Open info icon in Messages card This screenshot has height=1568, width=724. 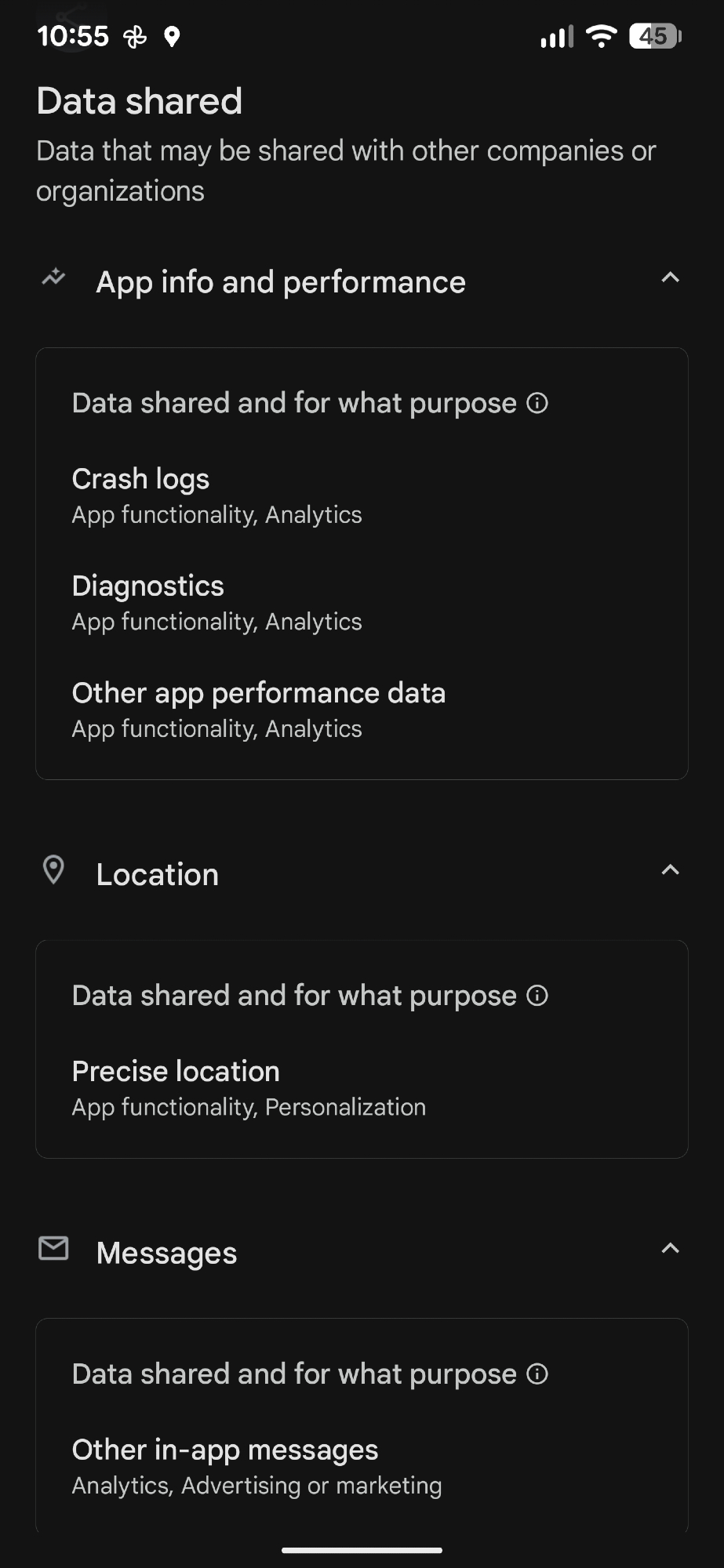(537, 1374)
